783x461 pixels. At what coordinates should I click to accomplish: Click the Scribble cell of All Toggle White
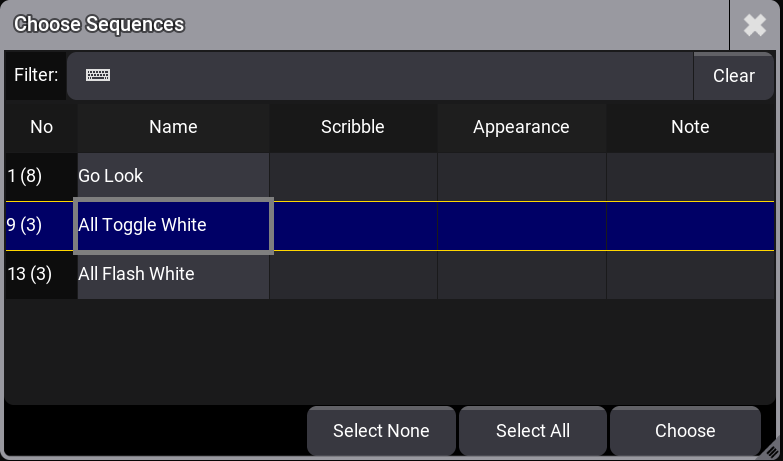pos(352,225)
